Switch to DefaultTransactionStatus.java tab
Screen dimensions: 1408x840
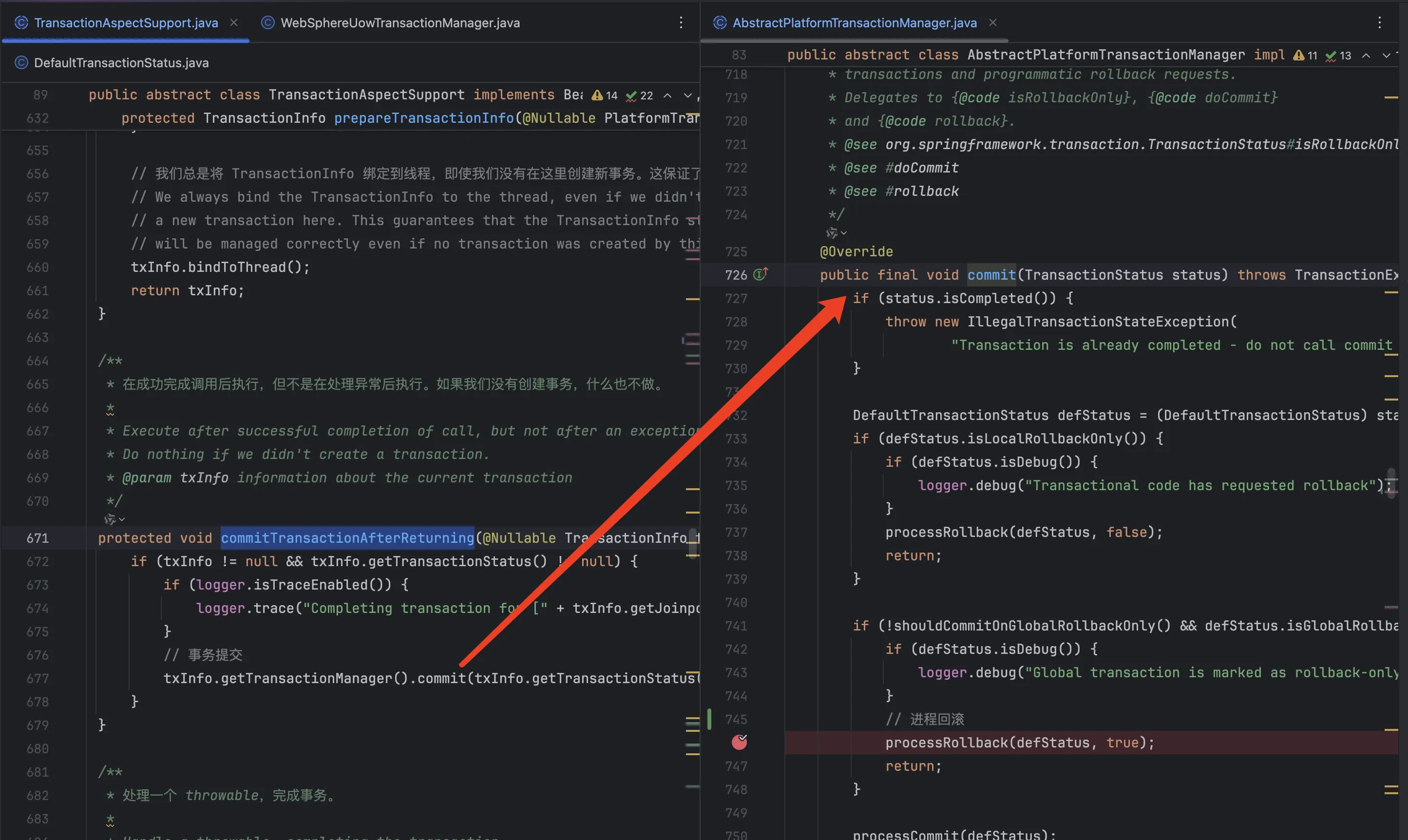coord(120,63)
